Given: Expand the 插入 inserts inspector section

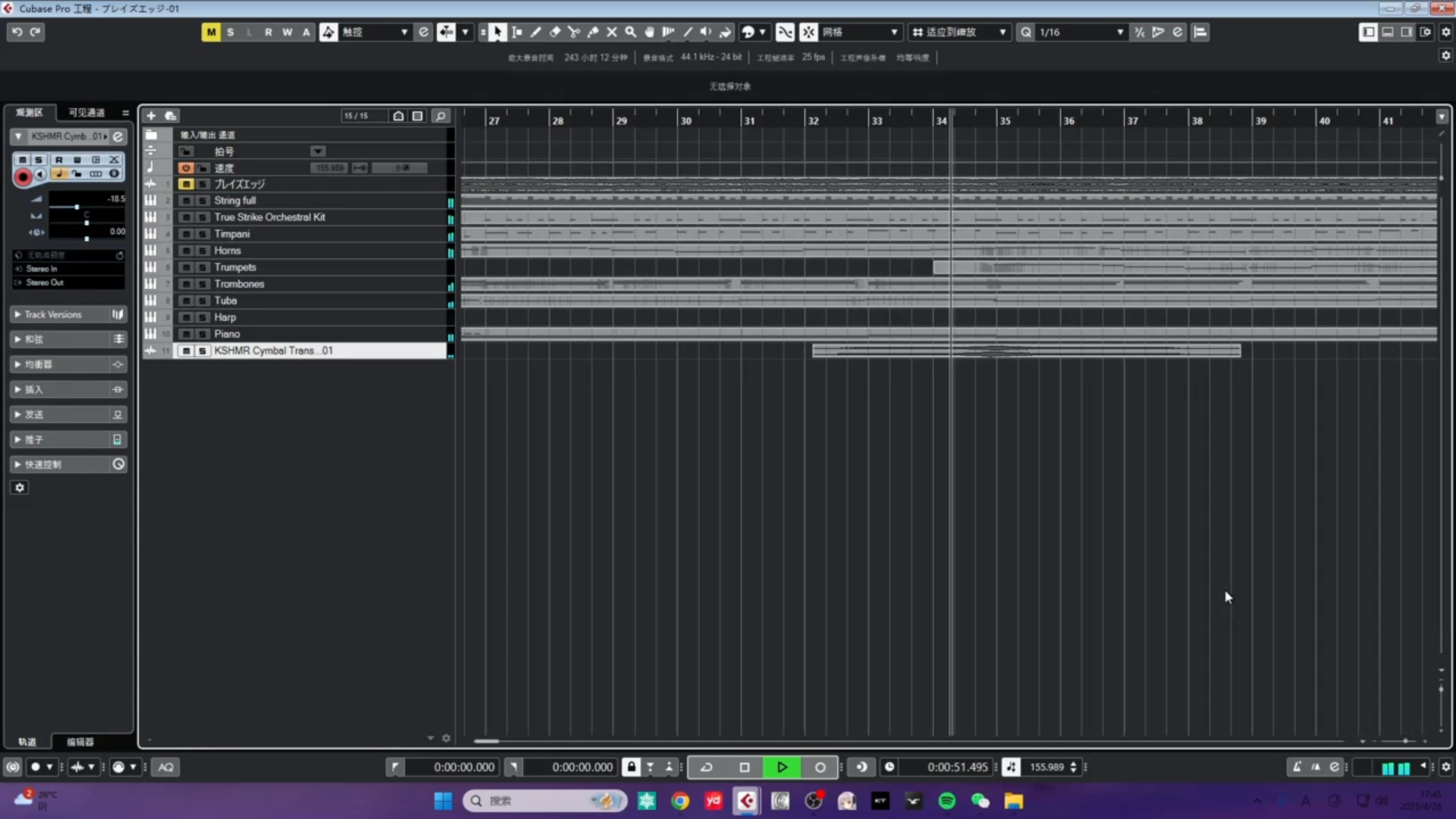Looking at the screenshot, I should point(68,389).
